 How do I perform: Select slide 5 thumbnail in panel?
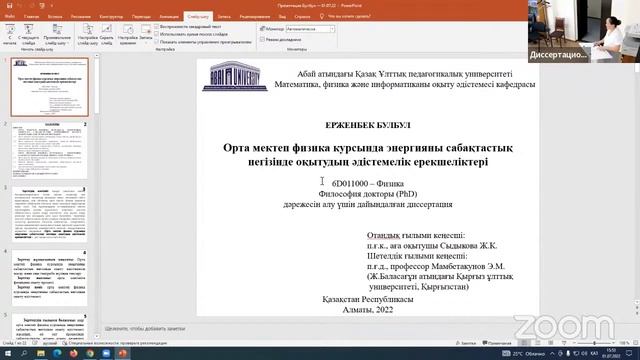coord(49,327)
